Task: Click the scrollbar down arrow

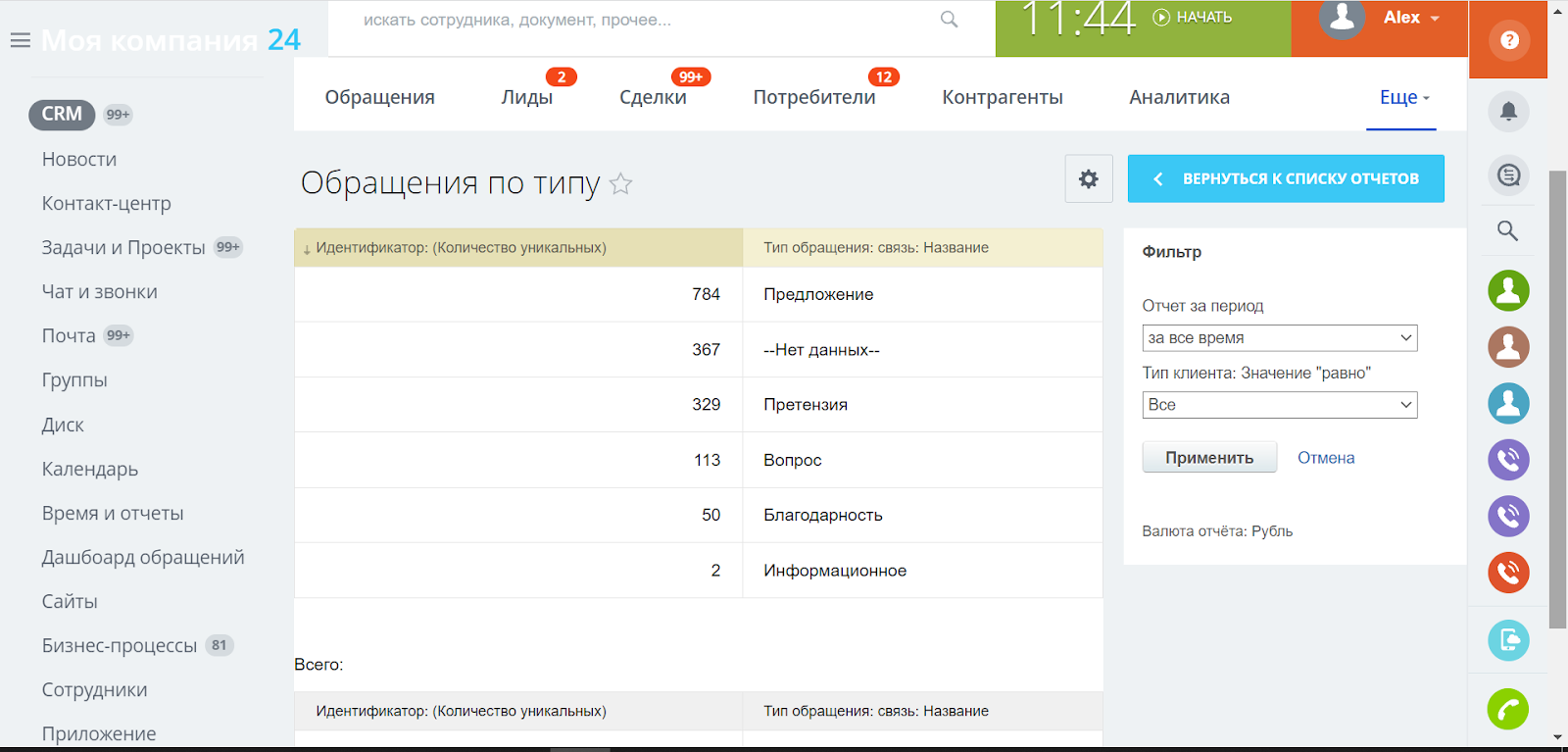Action: [1557, 737]
